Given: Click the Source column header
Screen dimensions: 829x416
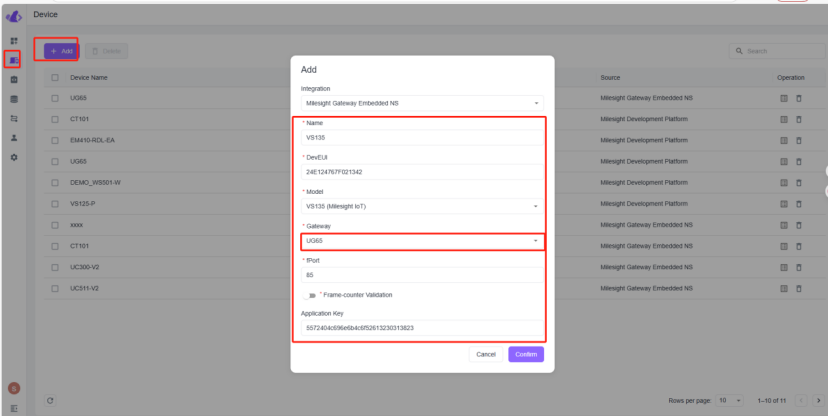Looking at the screenshot, I should pos(610,78).
